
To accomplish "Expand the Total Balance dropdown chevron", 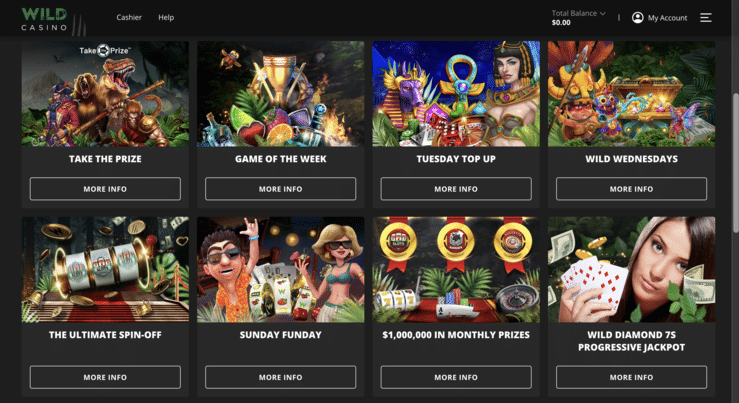I will coord(602,14).
